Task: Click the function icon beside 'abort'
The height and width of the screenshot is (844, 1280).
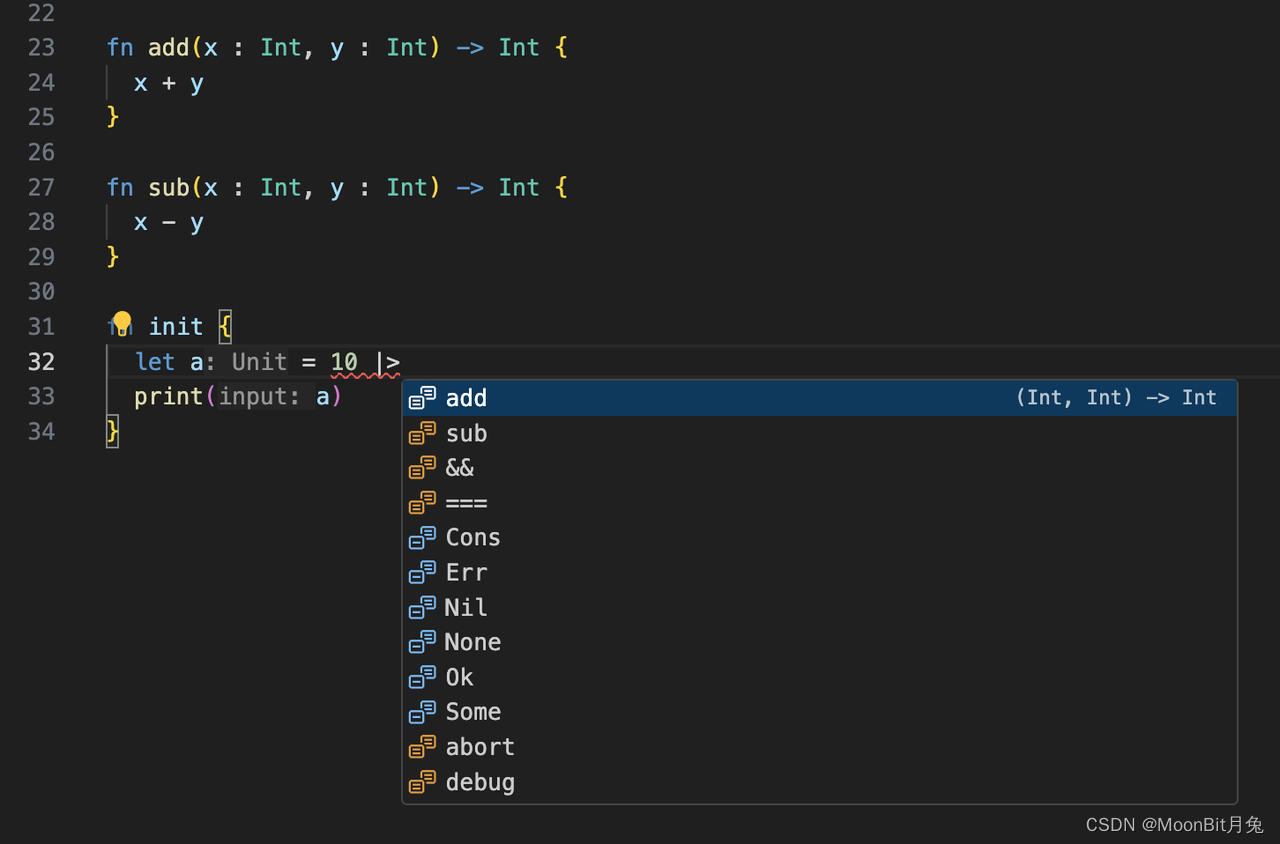Action: 422,748
